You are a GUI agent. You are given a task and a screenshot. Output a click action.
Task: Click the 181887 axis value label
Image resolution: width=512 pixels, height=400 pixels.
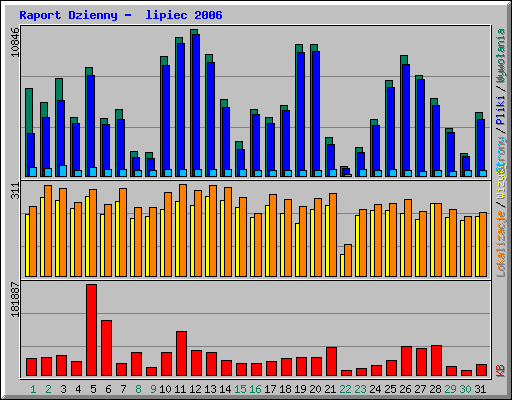point(15,299)
